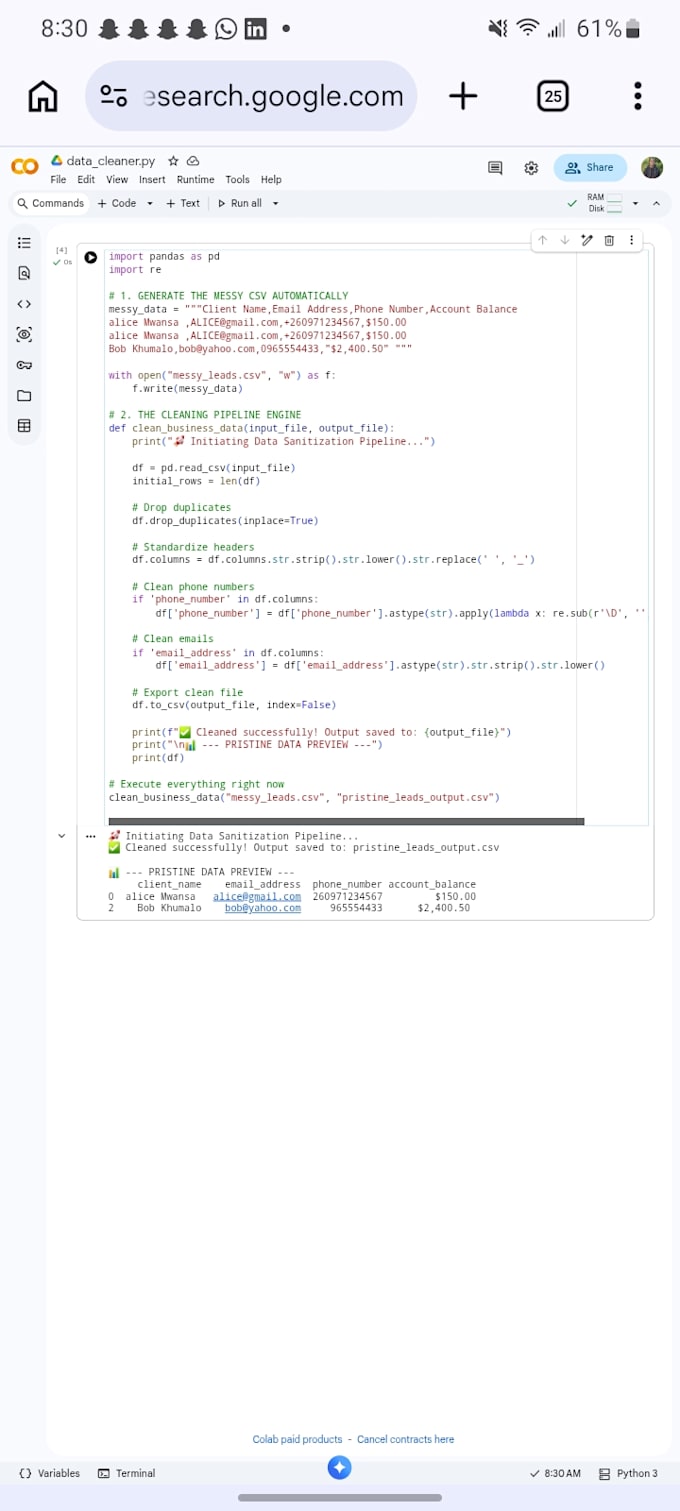Open Files folder sidebar icon
Image resolution: width=680 pixels, height=1511 pixels.
click(x=24, y=396)
